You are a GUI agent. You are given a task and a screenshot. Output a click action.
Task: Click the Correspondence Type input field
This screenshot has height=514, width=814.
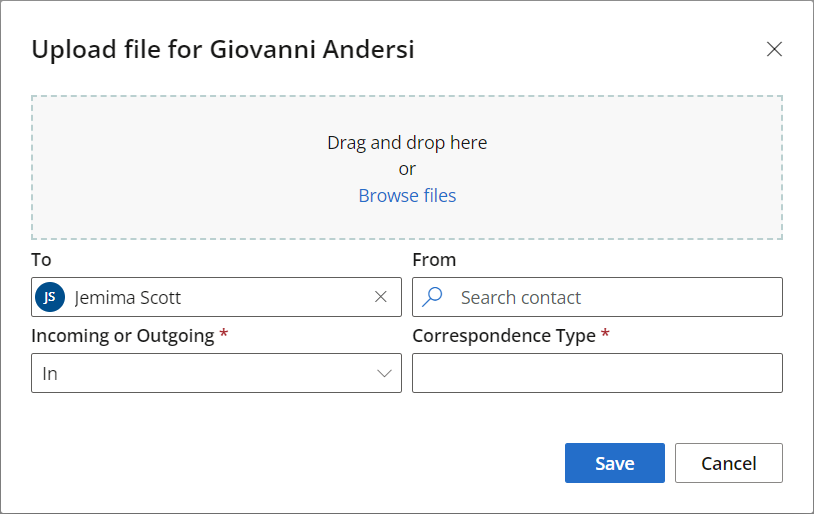point(598,373)
